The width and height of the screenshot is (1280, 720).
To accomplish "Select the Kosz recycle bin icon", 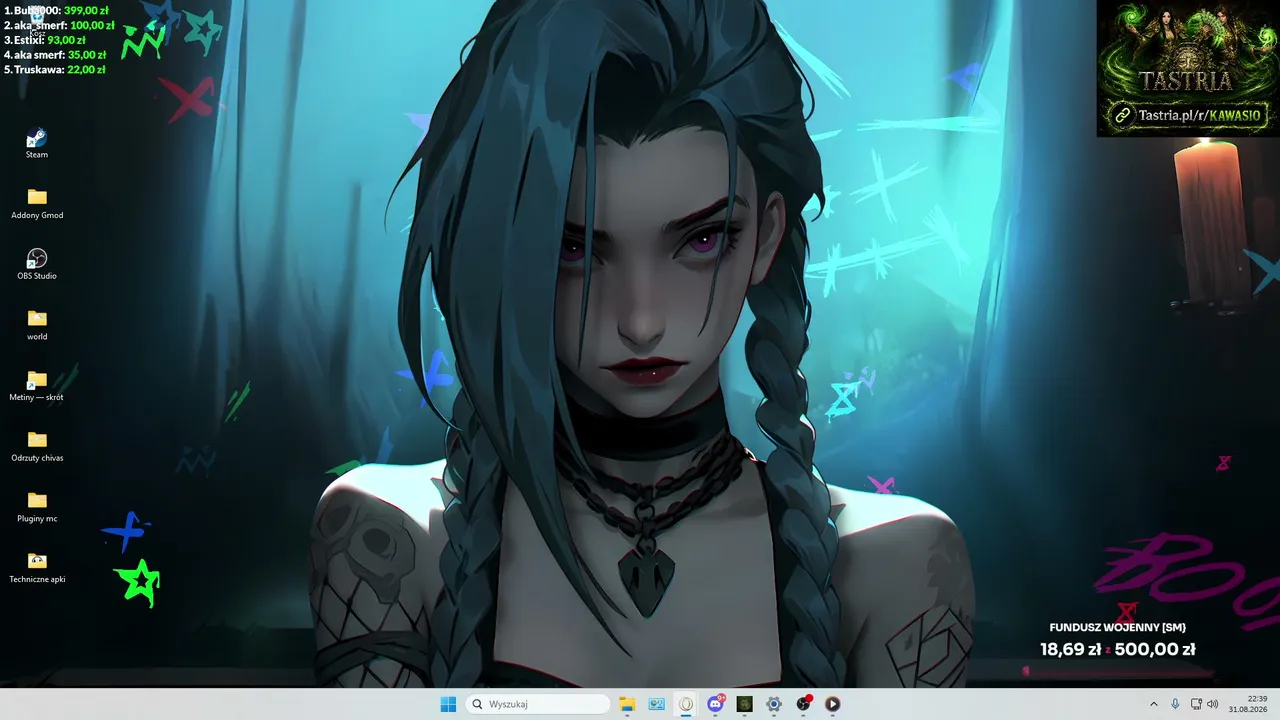I will (x=37, y=20).
